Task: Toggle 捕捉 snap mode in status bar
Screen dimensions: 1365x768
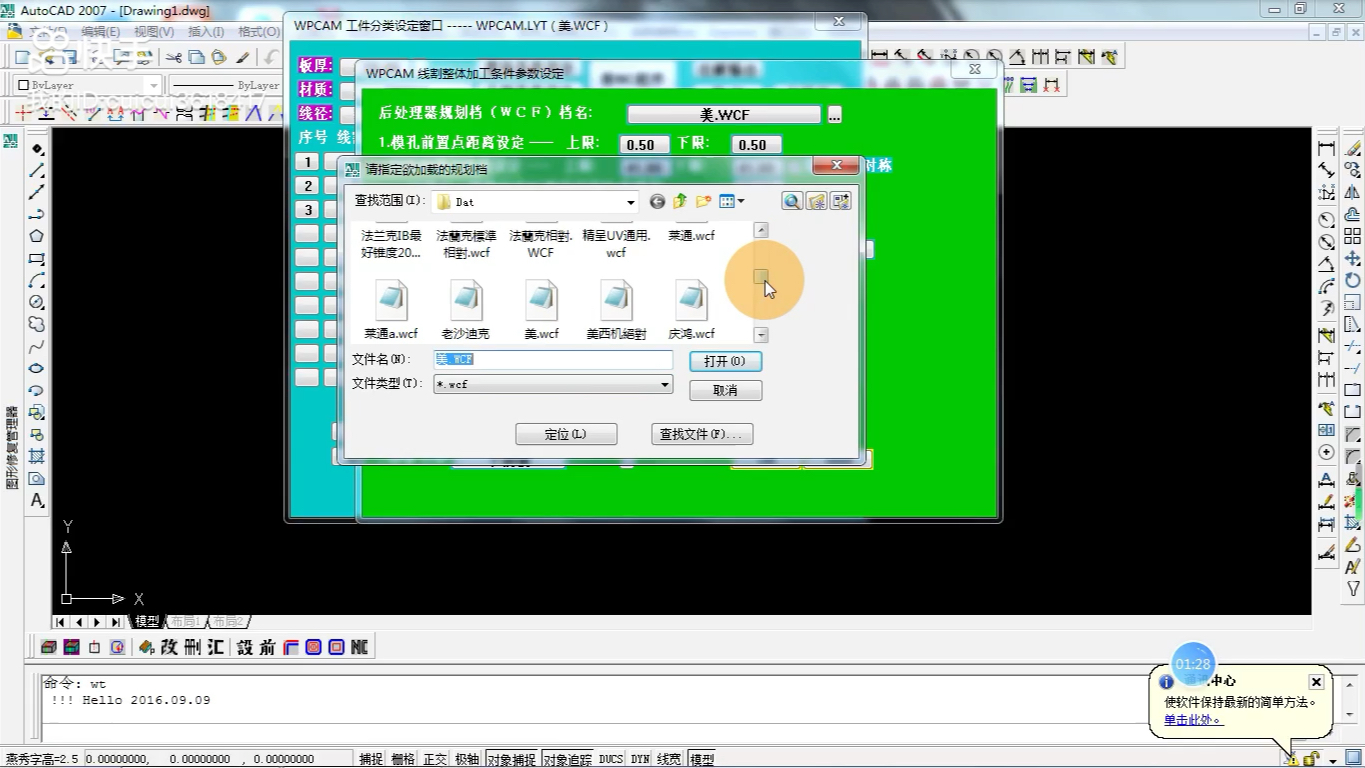Action: (x=371, y=760)
